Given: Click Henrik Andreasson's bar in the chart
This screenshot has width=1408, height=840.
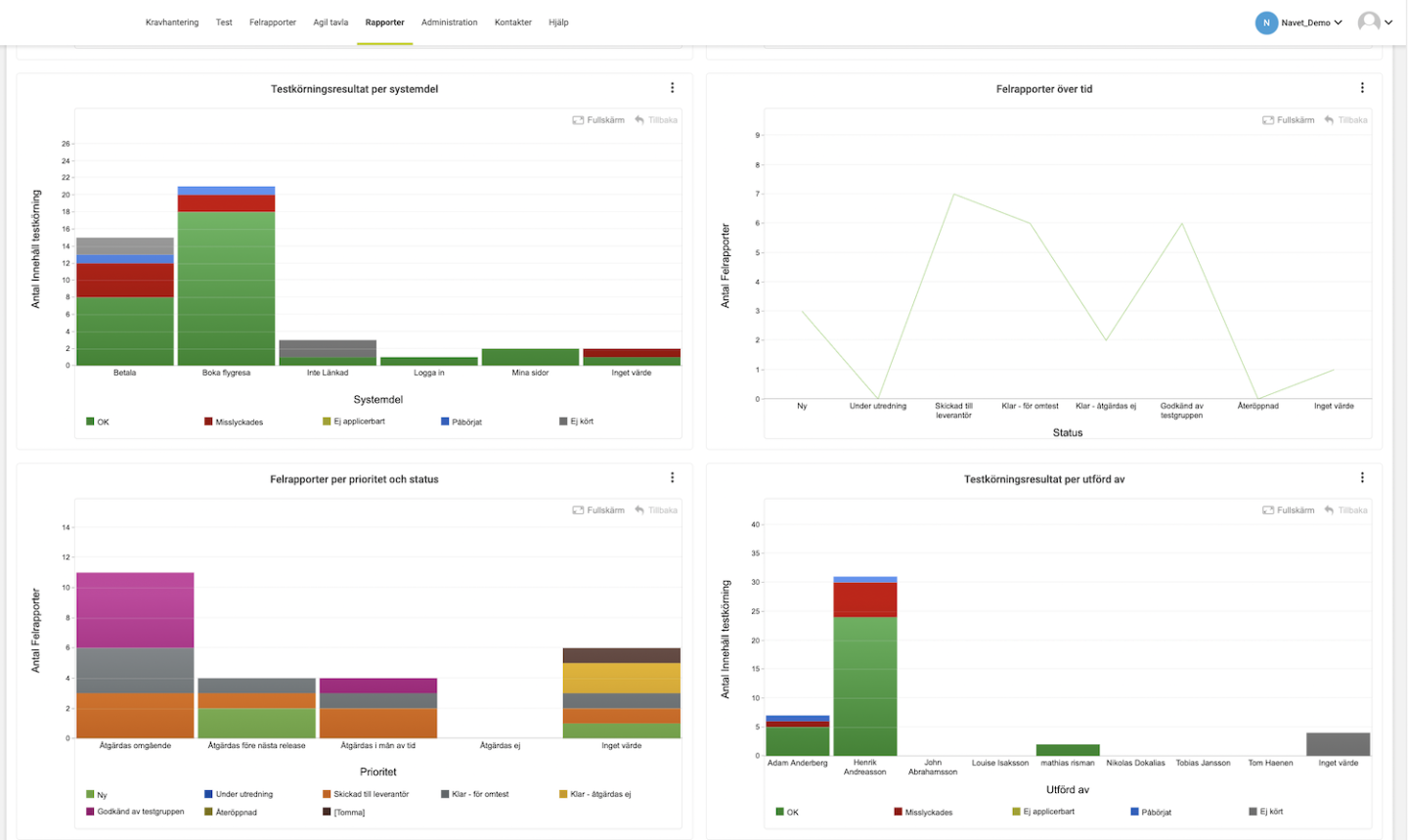Looking at the screenshot, I should [864, 665].
